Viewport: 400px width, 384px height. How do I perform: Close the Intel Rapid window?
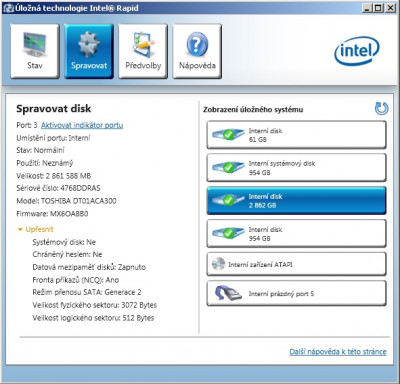coord(390,8)
